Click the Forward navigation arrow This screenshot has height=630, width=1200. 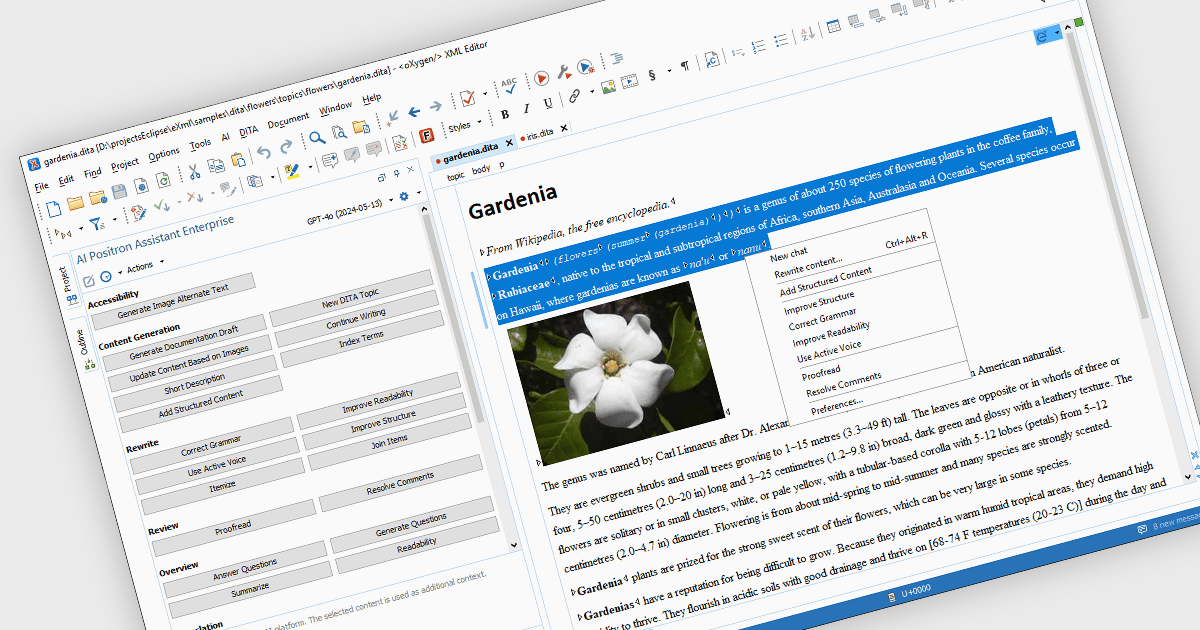click(436, 106)
